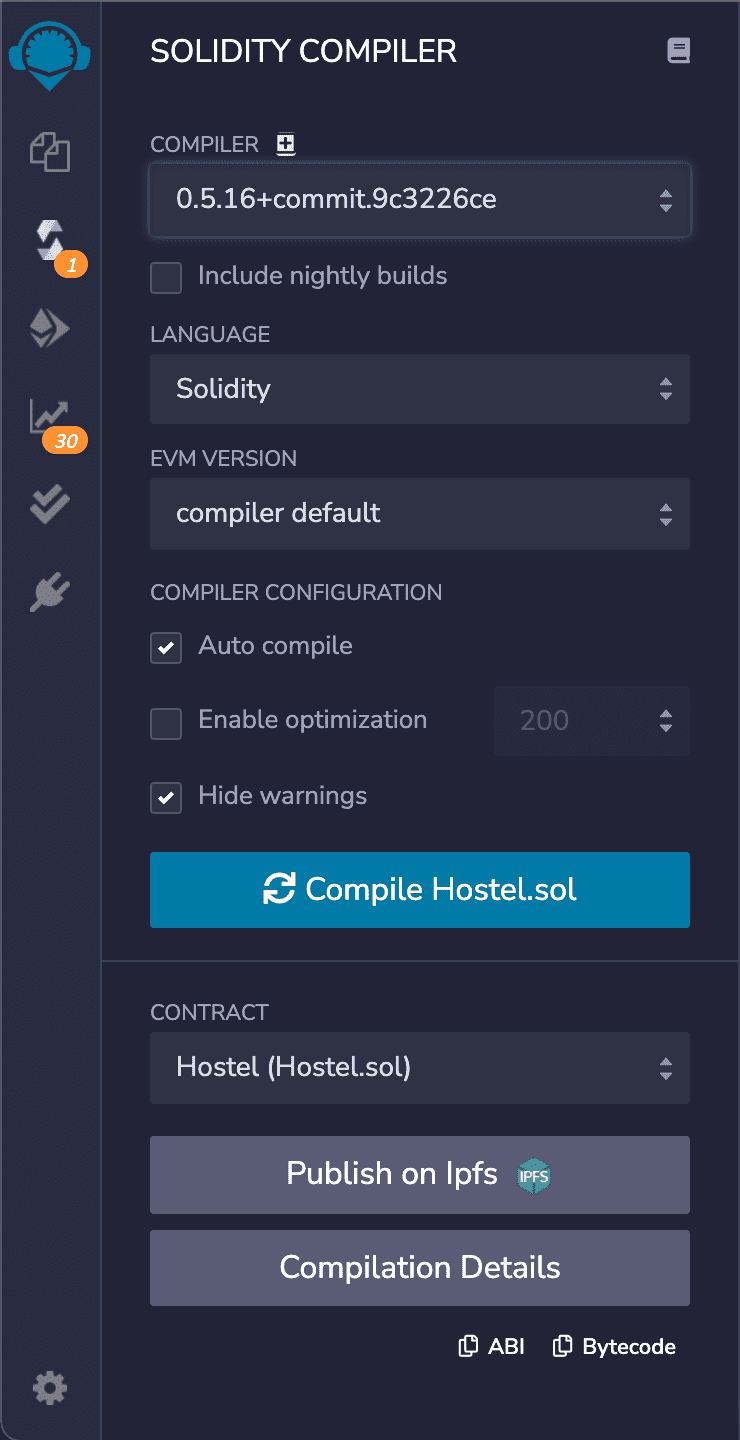740x1440 pixels.
Task: Open the Deploy and Run Transactions panel
Action: coord(49,327)
